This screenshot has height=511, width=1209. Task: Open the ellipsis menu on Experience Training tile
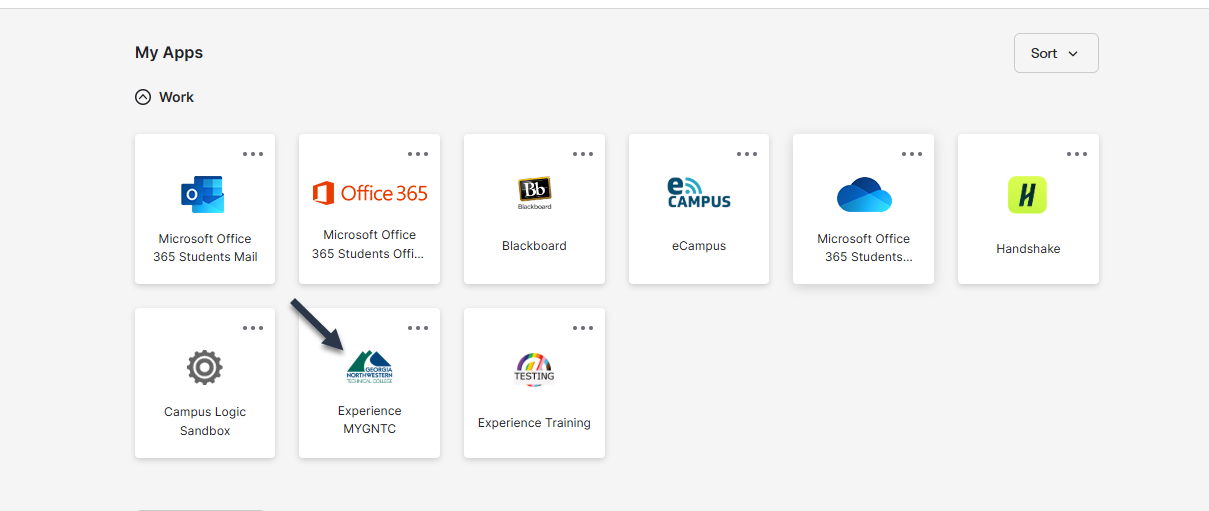tap(583, 328)
